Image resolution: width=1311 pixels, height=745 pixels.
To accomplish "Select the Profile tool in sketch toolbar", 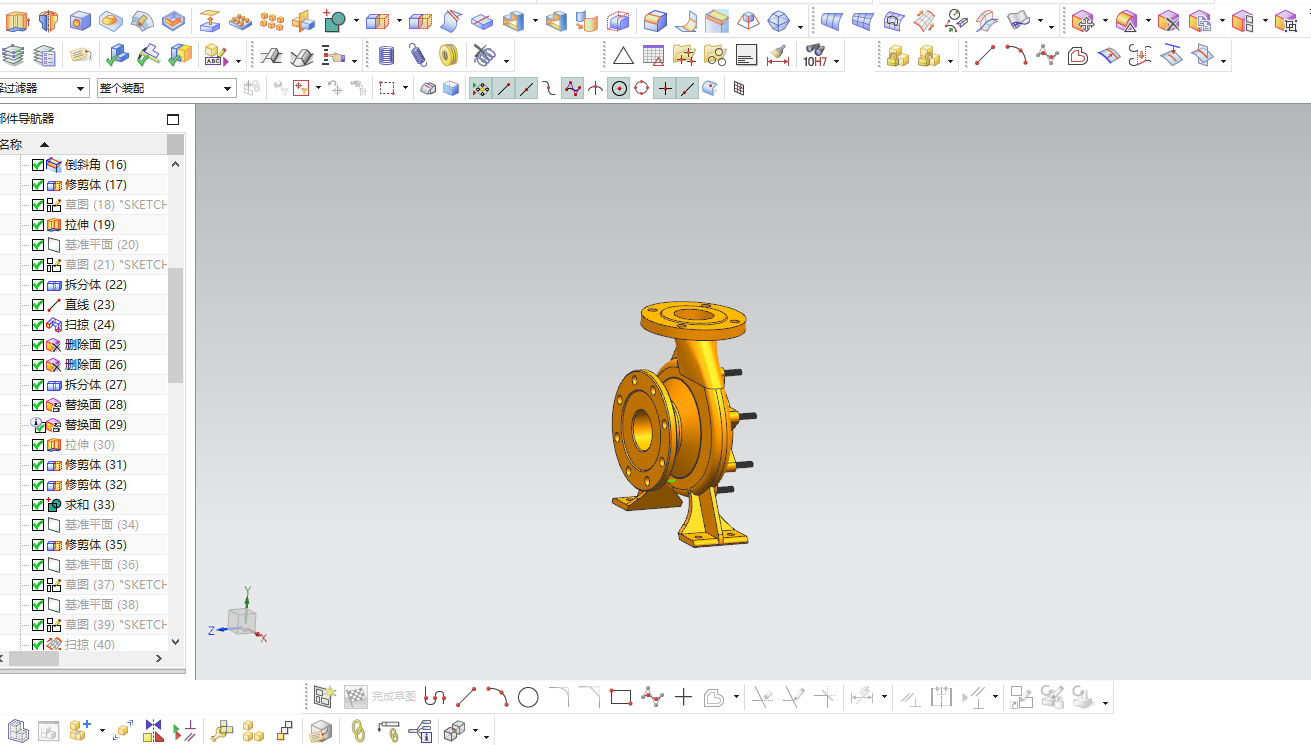I will (435, 697).
